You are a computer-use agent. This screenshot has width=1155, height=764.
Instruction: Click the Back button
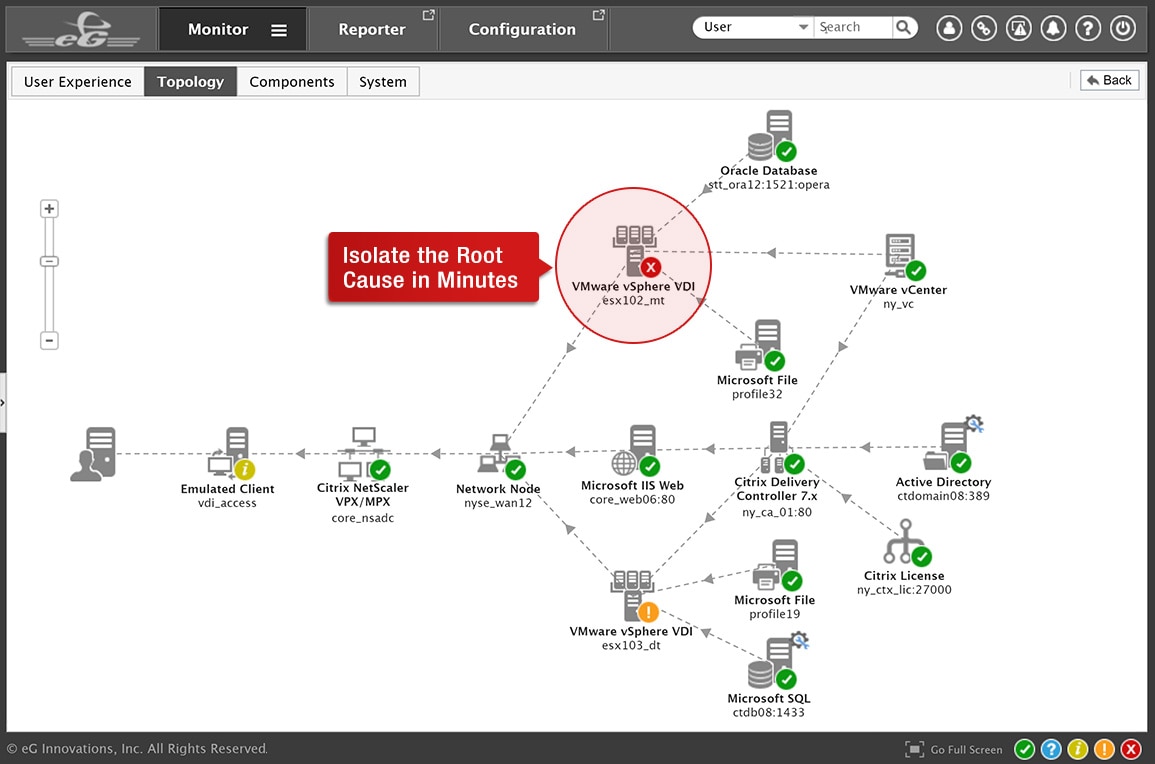[1109, 80]
